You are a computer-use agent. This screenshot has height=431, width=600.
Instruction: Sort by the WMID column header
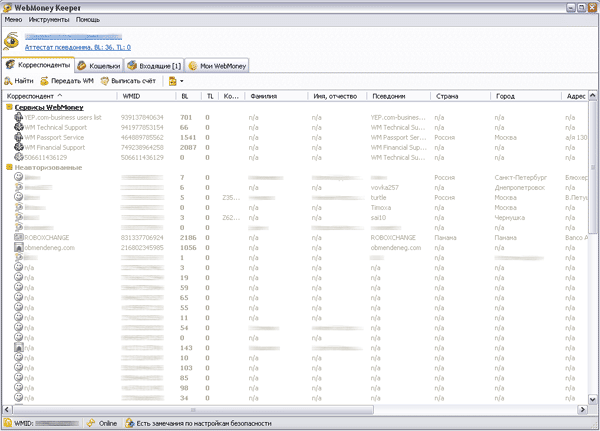[x=146, y=96]
